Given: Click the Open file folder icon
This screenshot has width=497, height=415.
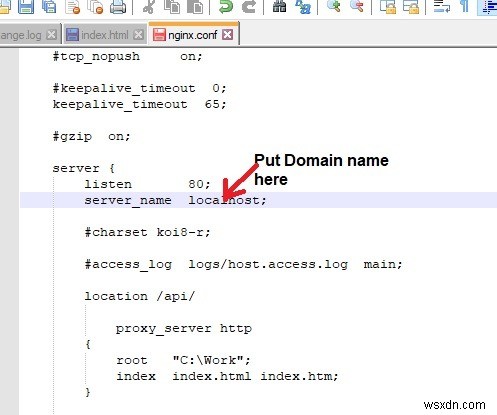Looking at the screenshot, I should [x=4, y=6].
